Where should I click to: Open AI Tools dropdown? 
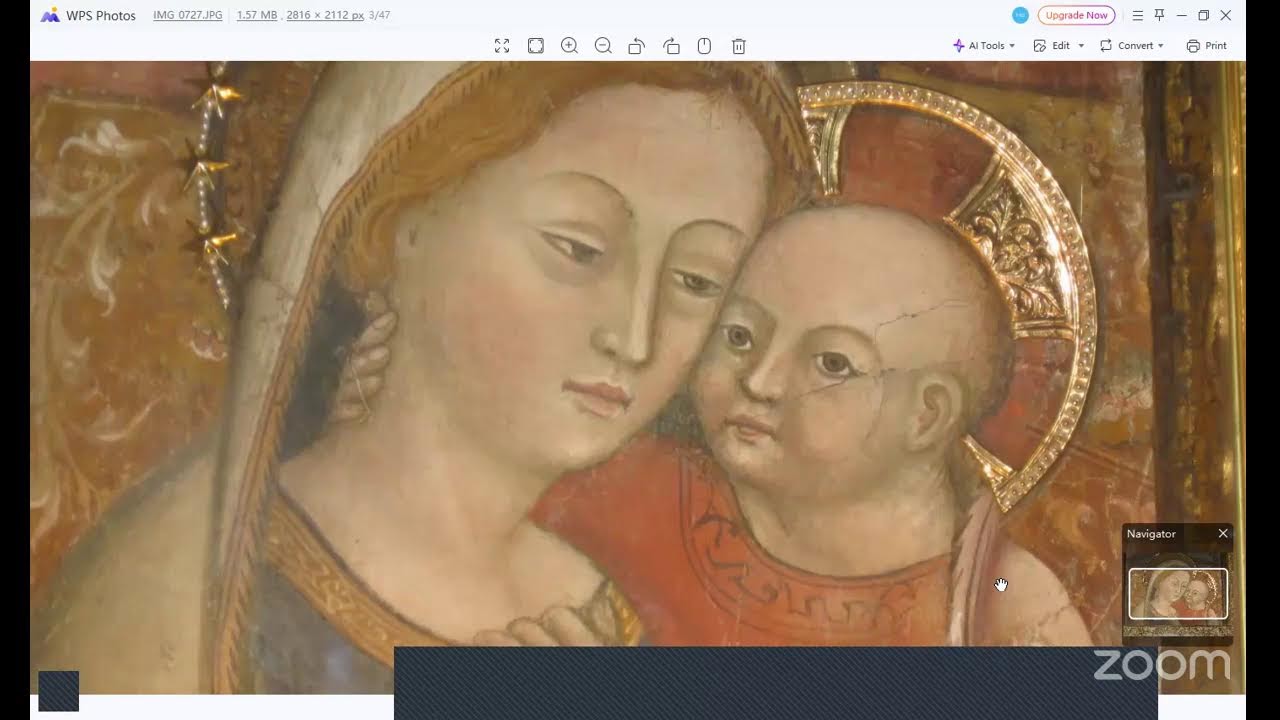[984, 46]
